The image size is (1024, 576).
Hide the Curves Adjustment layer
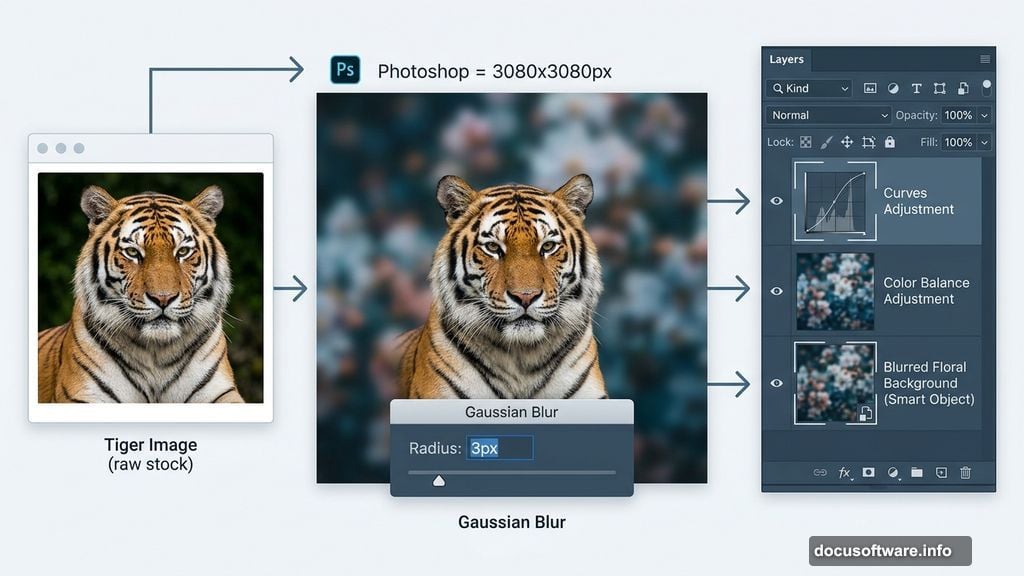776,201
